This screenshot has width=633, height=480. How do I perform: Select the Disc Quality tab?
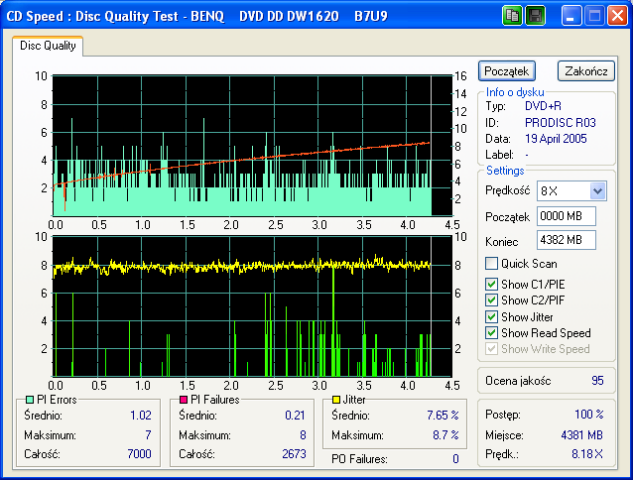tap(48, 46)
